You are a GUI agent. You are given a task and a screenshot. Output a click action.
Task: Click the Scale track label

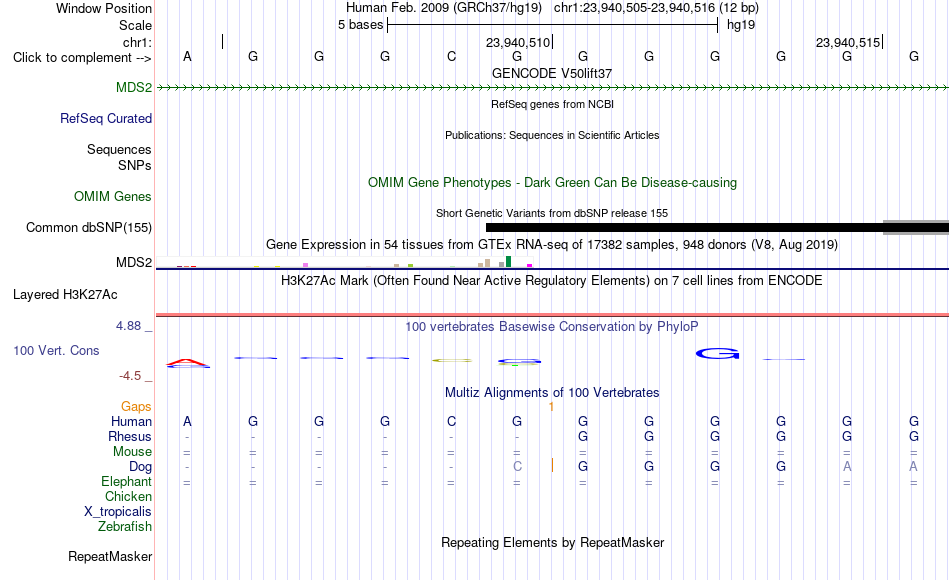coord(135,25)
